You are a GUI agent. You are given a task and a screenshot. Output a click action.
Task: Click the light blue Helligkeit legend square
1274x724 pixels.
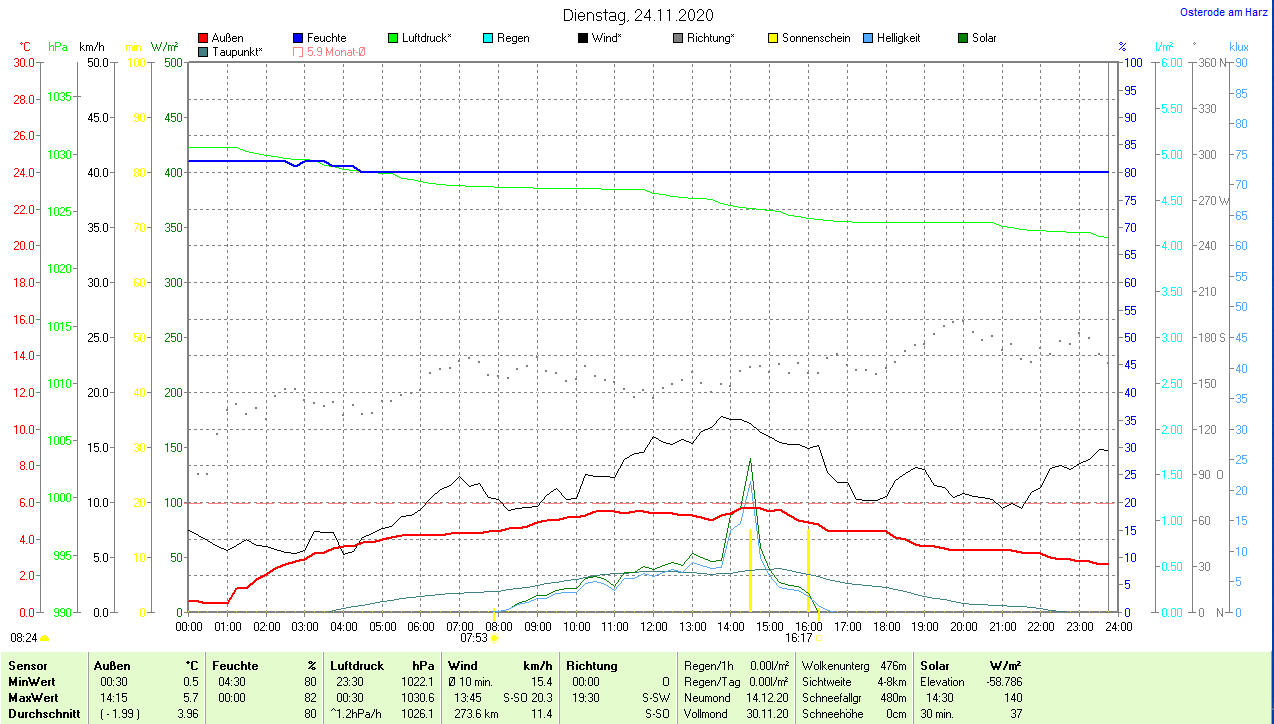click(868, 38)
